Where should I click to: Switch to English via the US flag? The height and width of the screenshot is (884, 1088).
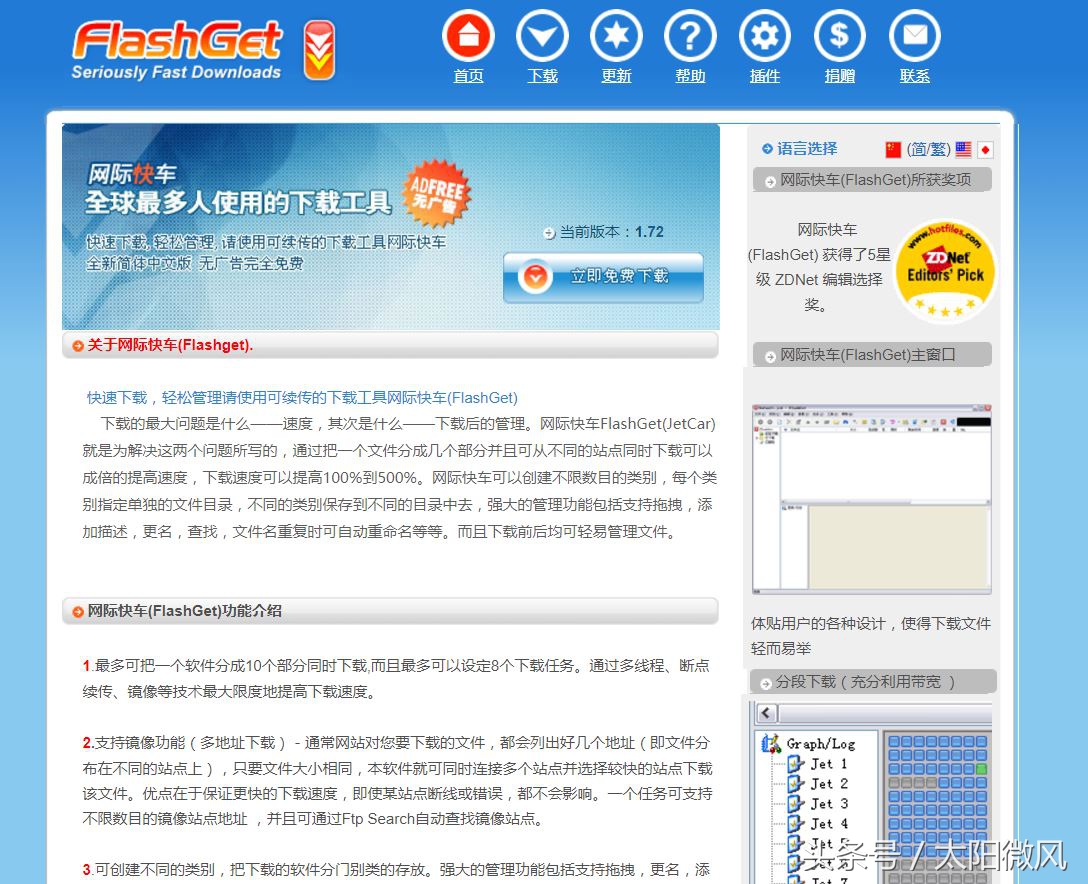pyautogui.click(x=963, y=150)
